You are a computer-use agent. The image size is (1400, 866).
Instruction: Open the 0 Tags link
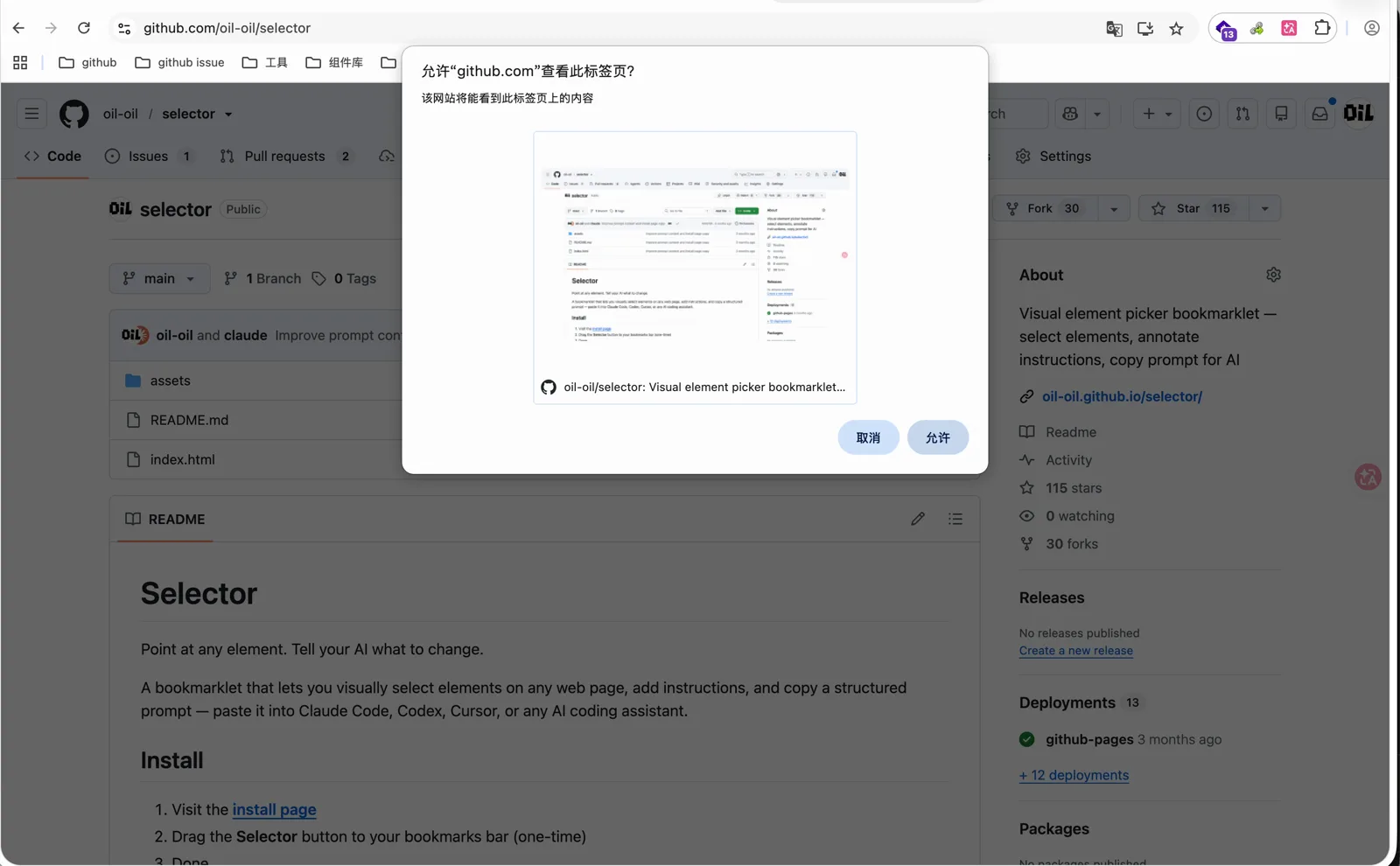pyautogui.click(x=345, y=278)
